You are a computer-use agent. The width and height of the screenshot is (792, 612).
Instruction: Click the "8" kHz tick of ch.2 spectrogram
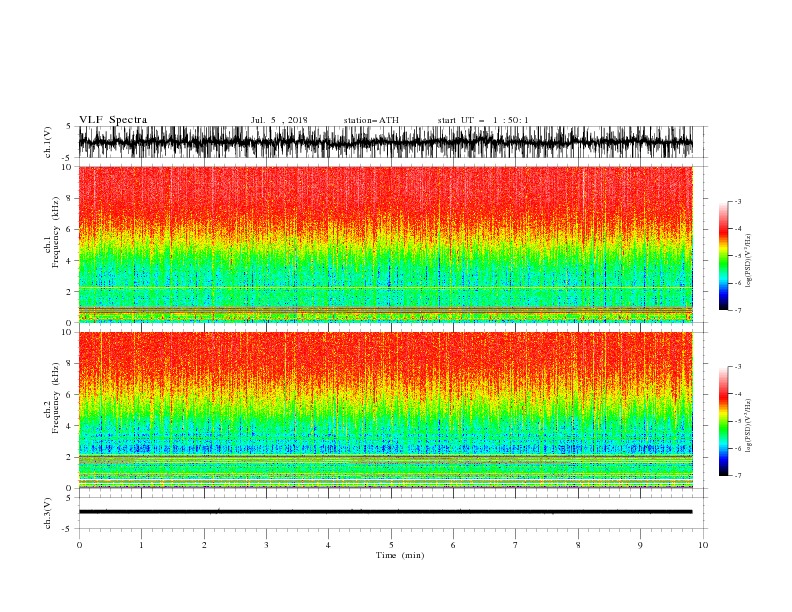coord(70,364)
